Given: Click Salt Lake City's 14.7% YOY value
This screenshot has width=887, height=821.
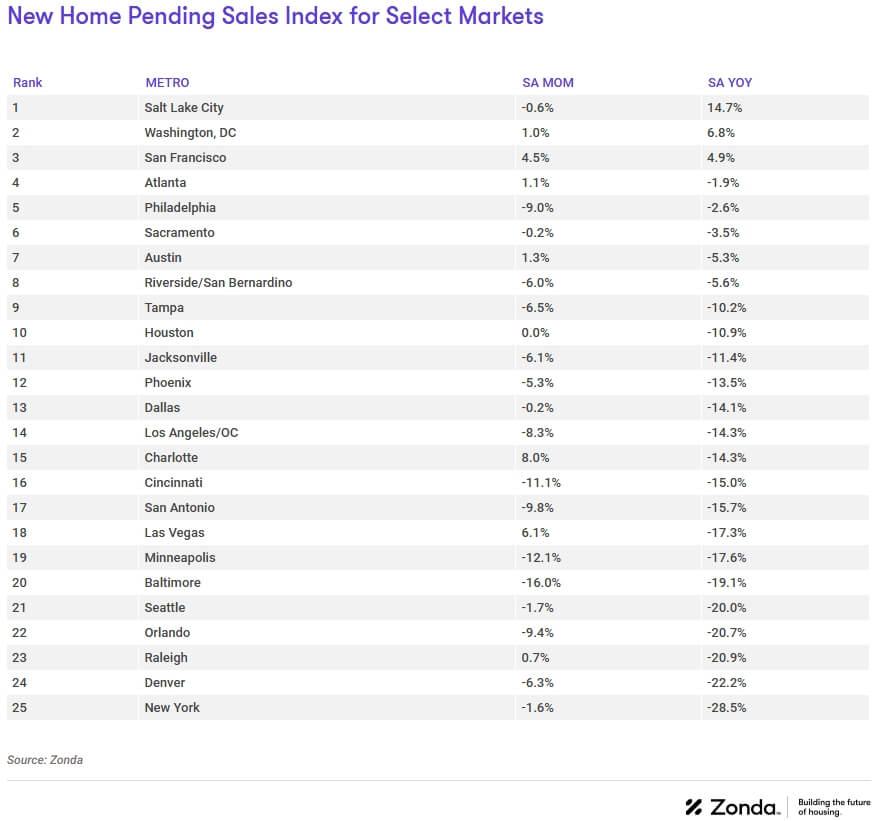Looking at the screenshot, I should (724, 108).
